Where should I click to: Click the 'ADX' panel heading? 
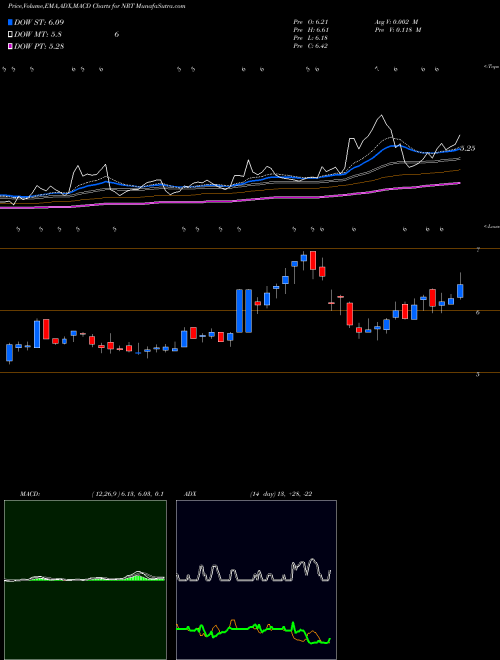(x=190, y=494)
